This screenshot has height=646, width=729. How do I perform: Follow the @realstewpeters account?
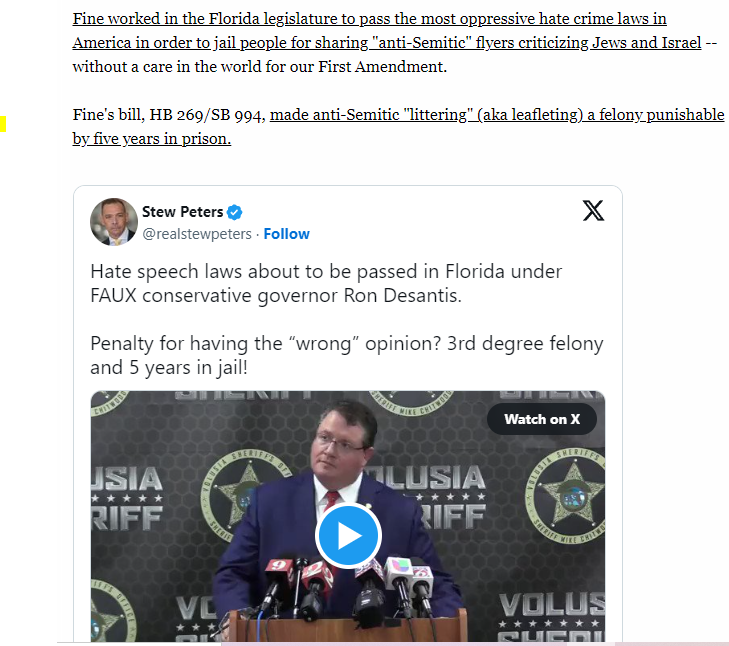286,233
